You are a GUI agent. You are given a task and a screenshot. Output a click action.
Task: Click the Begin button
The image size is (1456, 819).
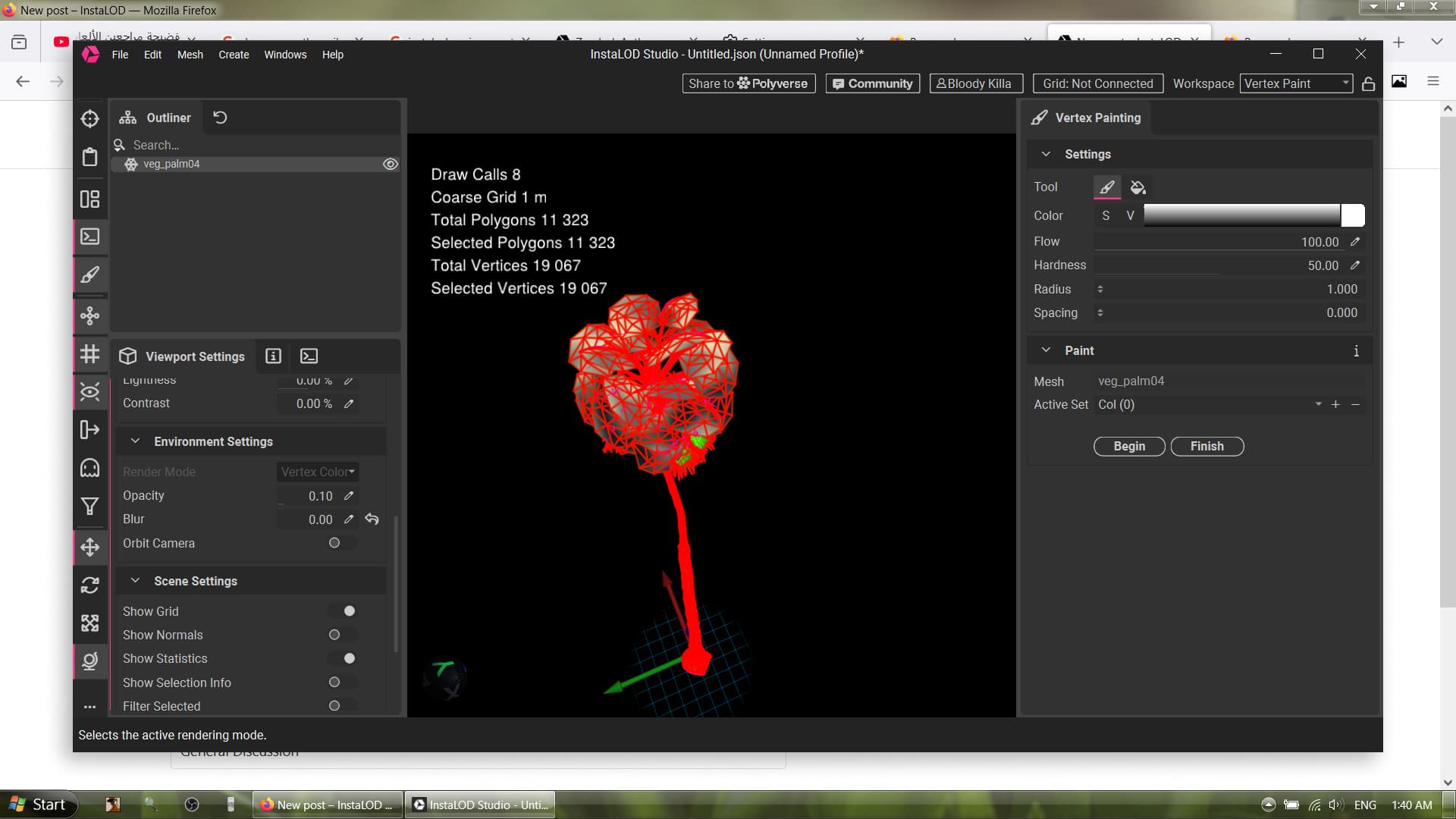click(1128, 447)
